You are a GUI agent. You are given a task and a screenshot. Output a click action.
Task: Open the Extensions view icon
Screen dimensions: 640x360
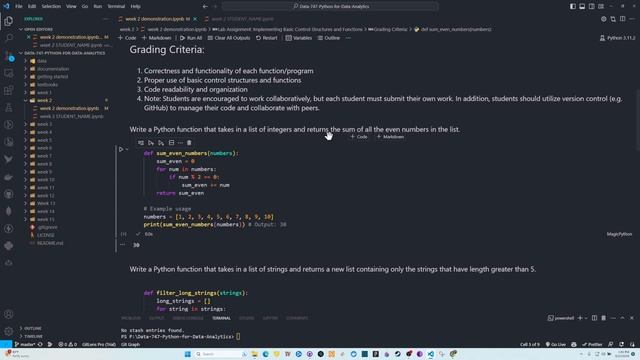[9, 90]
